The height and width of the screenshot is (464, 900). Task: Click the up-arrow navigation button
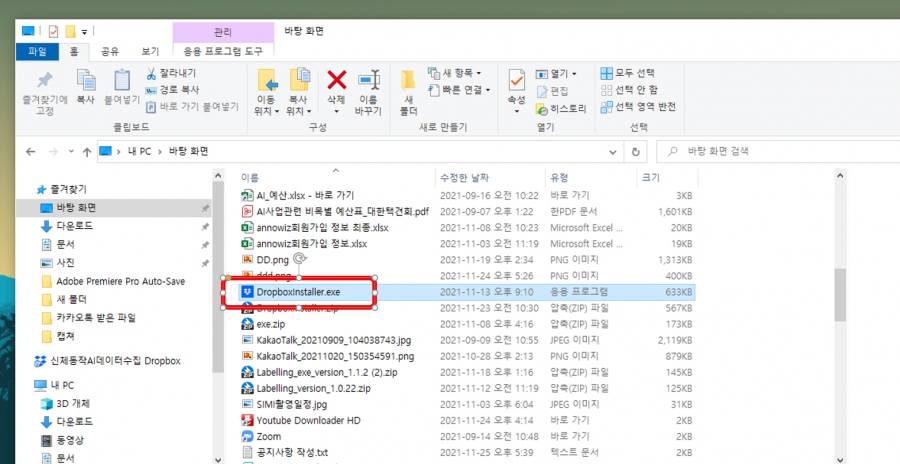(x=78, y=151)
